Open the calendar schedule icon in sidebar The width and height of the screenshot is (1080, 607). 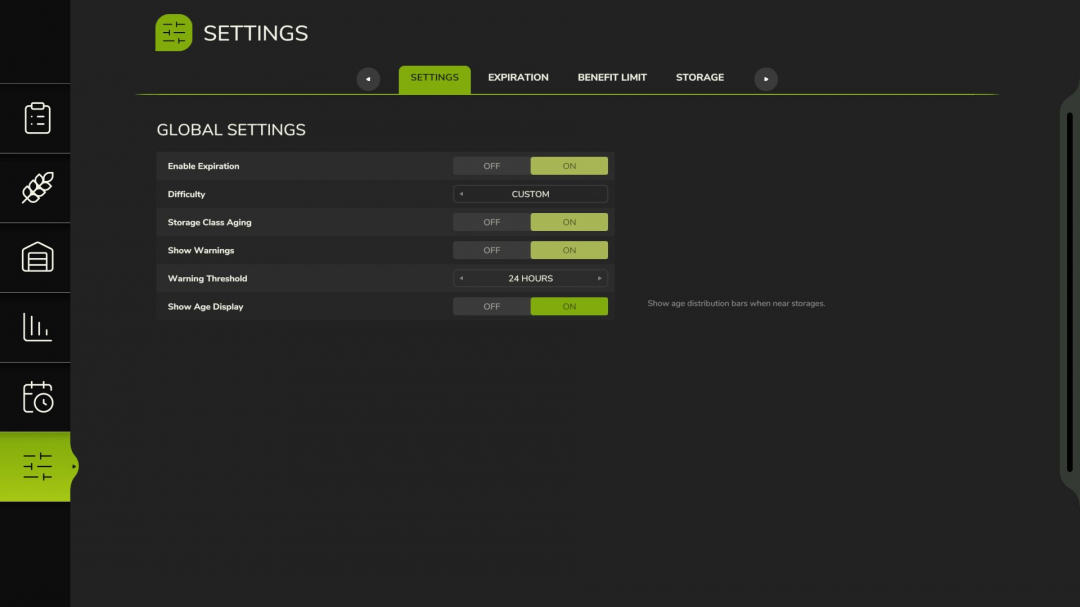pyautogui.click(x=36, y=397)
